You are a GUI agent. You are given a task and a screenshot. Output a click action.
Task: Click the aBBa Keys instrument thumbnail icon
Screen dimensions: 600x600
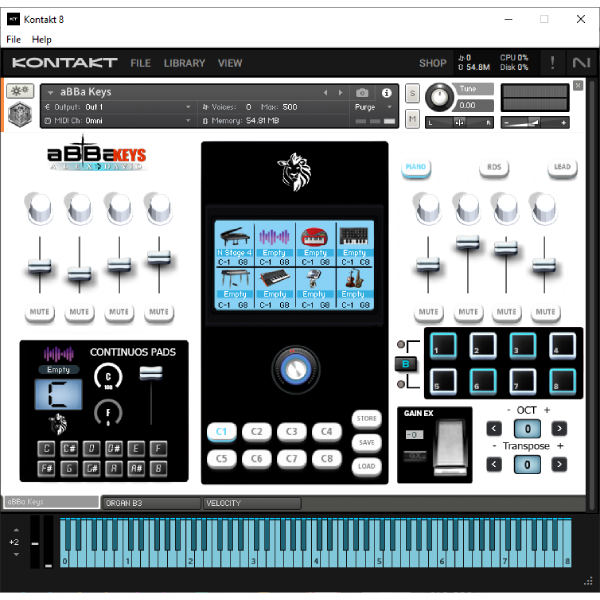(x=20, y=114)
